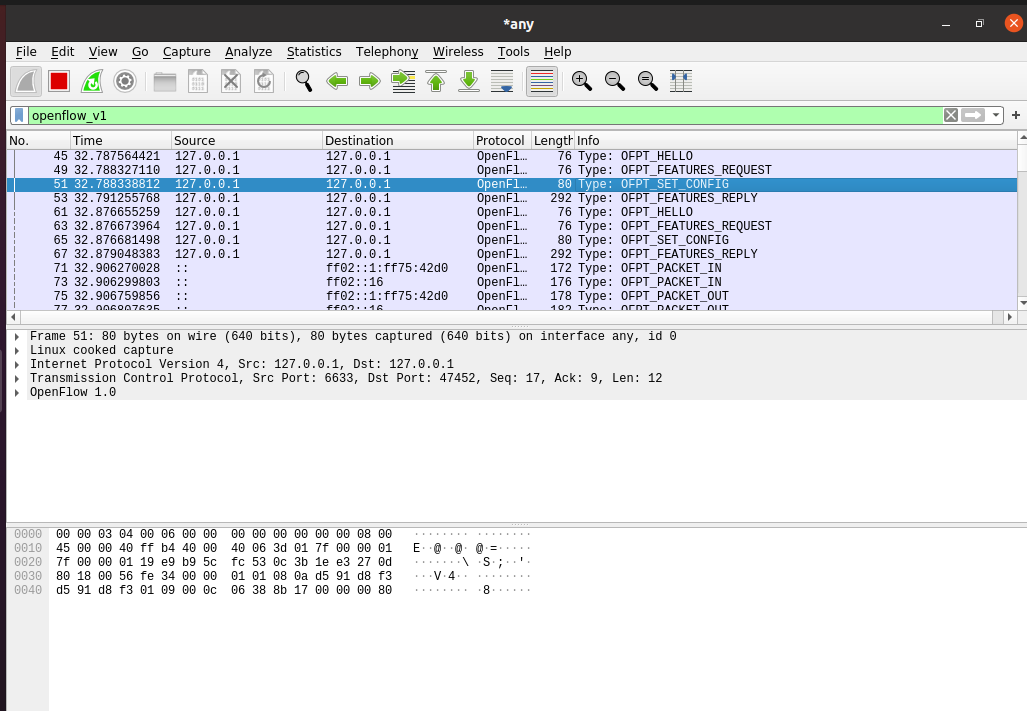
Task: Sort by the Info column header
Action: [x=795, y=141]
